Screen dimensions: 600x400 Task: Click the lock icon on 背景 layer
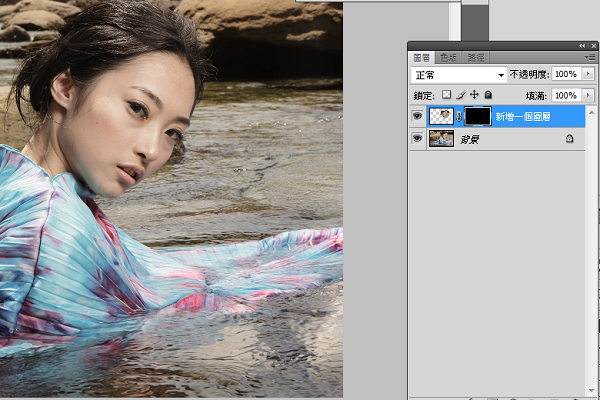(x=569, y=138)
